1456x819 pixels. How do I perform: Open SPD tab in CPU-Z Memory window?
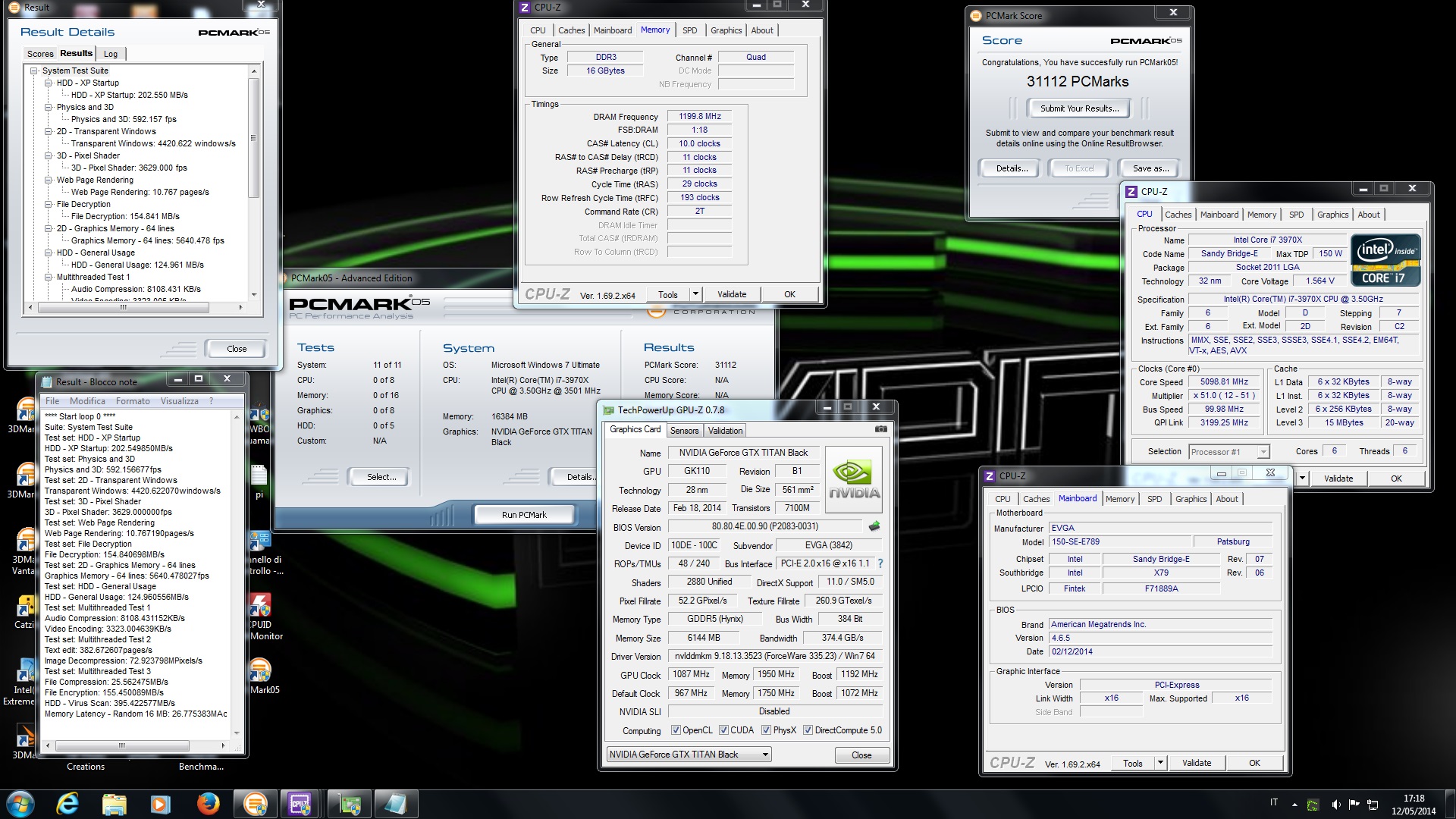click(x=689, y=30)
